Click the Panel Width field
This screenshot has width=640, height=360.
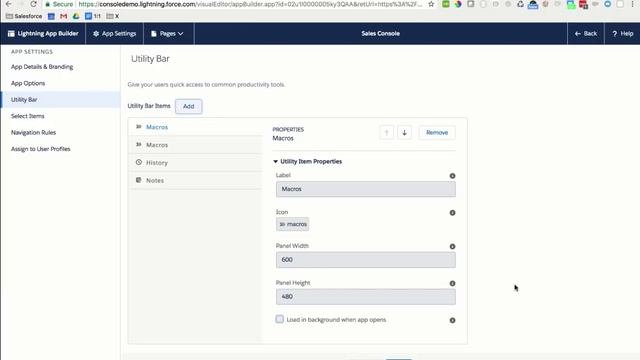point(366,260)
